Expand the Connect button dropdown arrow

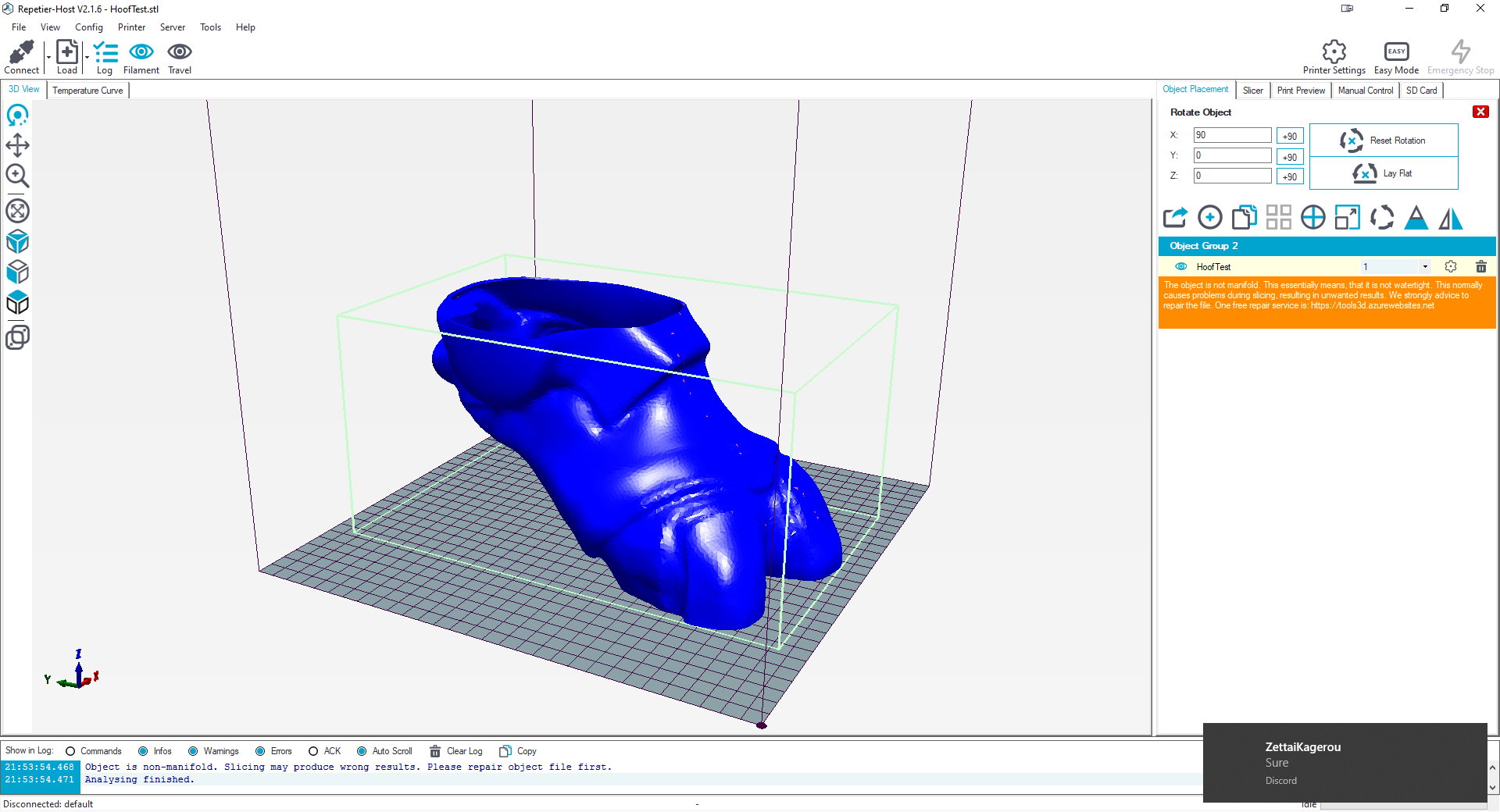pos(48,58)
